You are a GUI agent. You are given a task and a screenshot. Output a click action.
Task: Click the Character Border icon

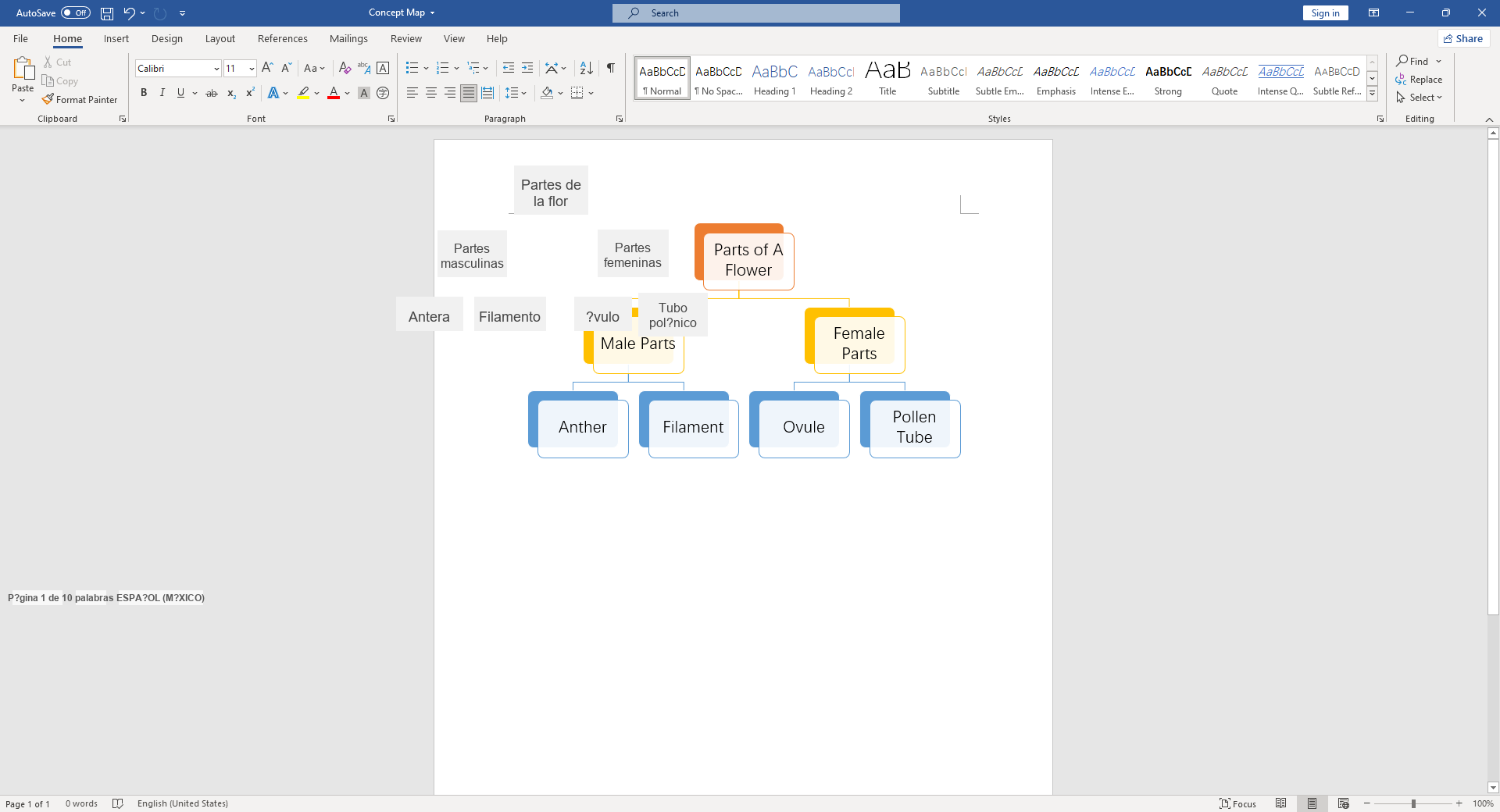pyautogui.click(x=383, y=69)
